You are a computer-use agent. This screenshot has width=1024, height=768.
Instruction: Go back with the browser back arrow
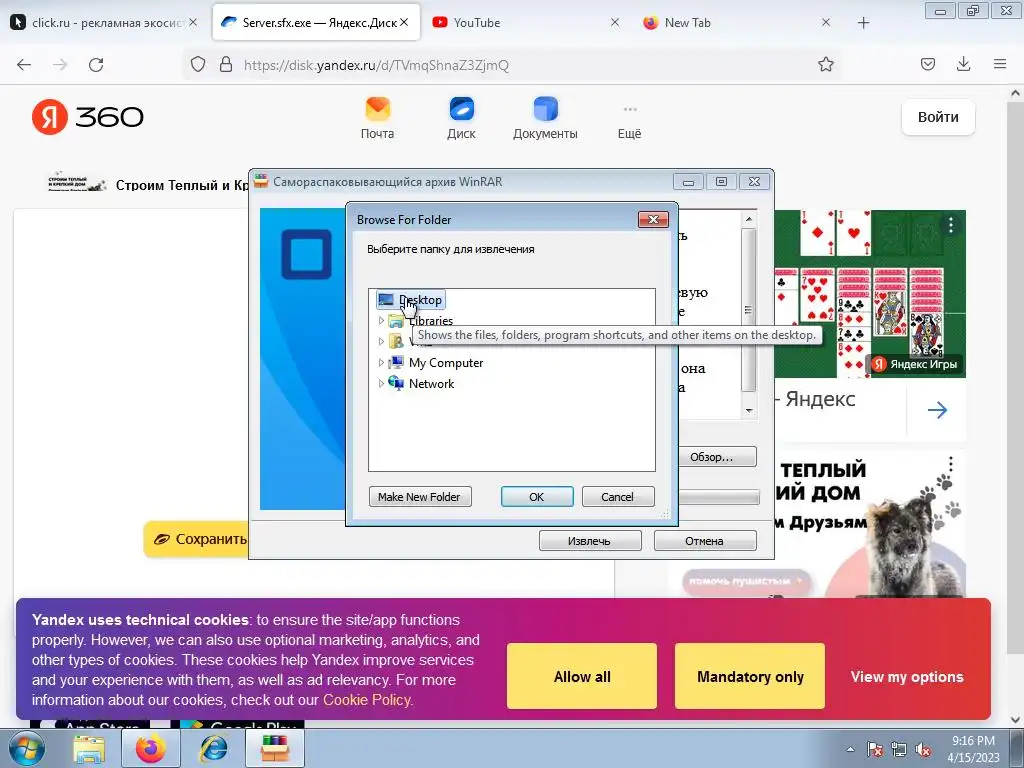click(x=24, y=65)
